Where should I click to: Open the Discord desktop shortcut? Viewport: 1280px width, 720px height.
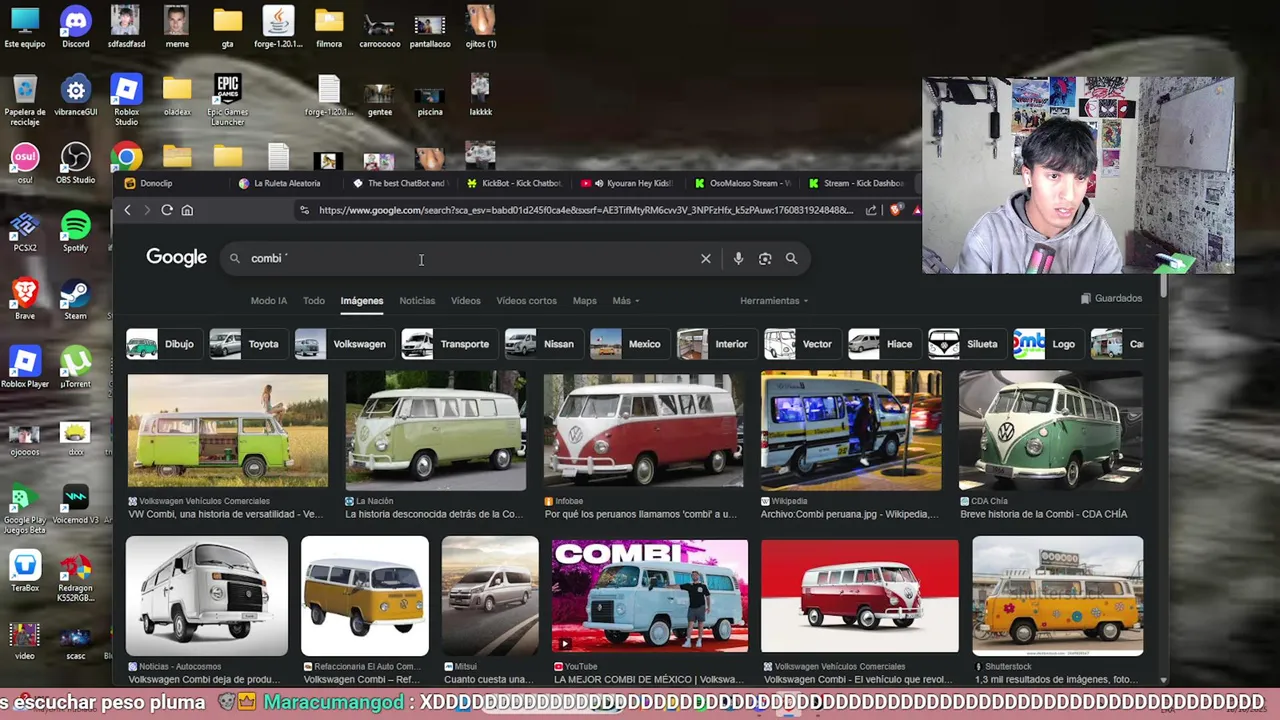pyautogui.click(x=75, y=26)
